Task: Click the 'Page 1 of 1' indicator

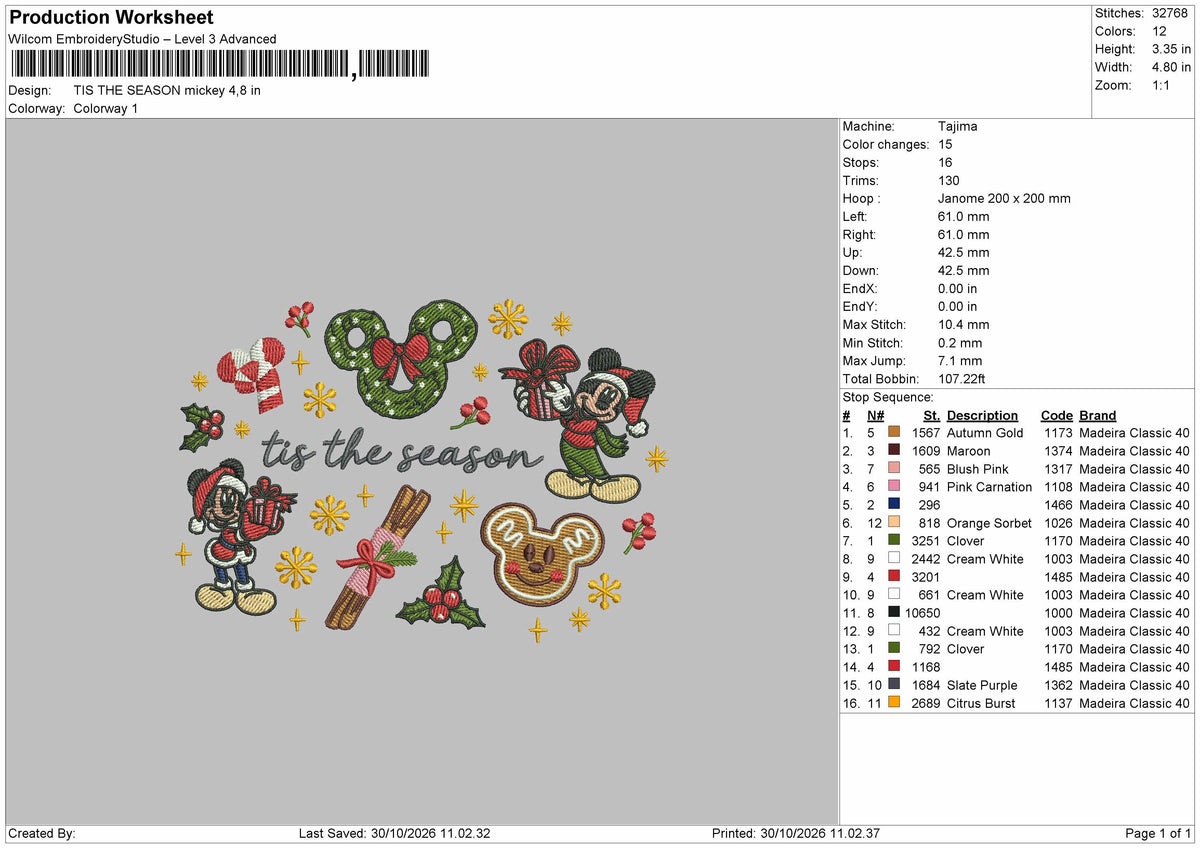Action: coord(1158,833)
